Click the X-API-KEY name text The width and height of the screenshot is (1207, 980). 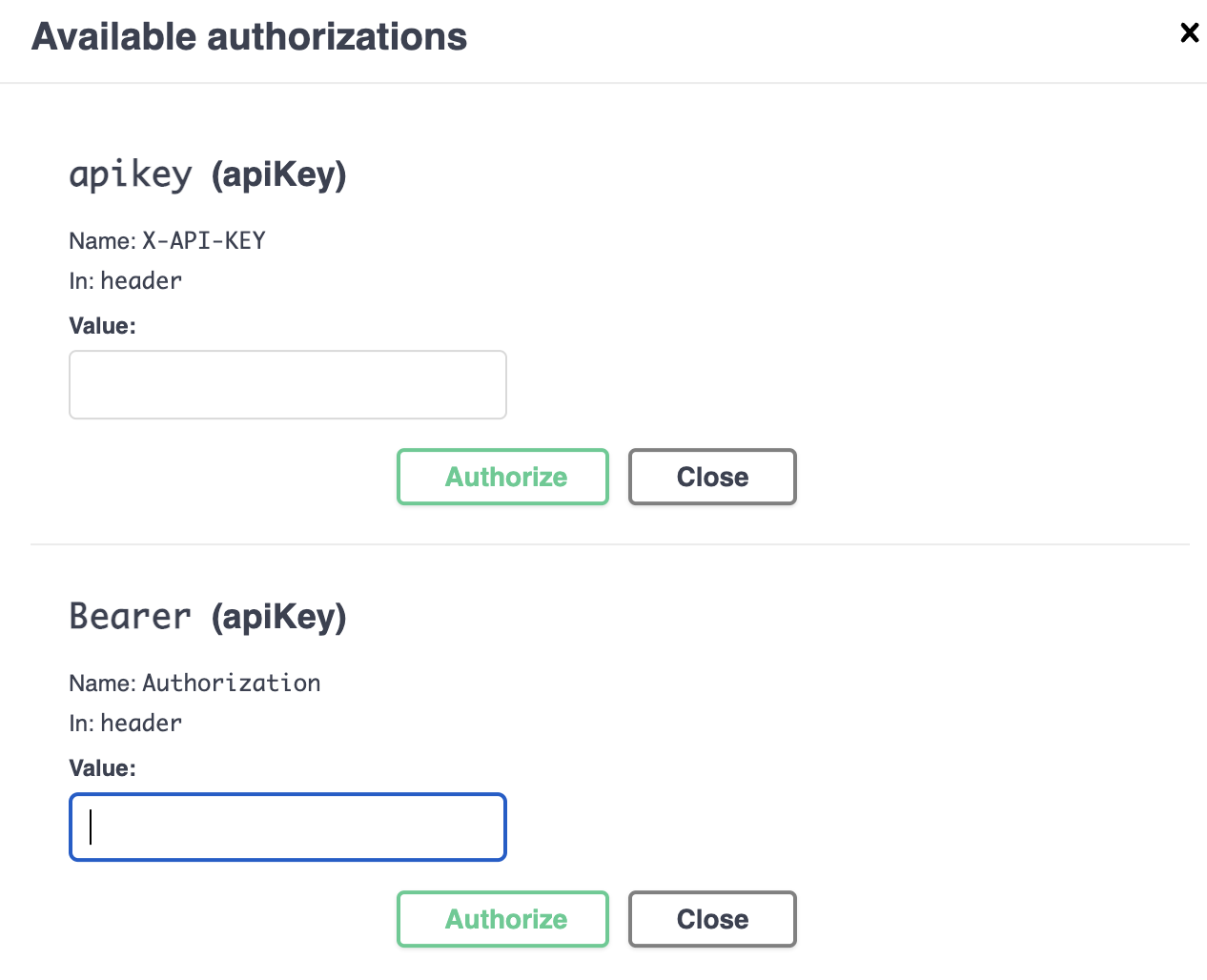(x=204, y=241)
